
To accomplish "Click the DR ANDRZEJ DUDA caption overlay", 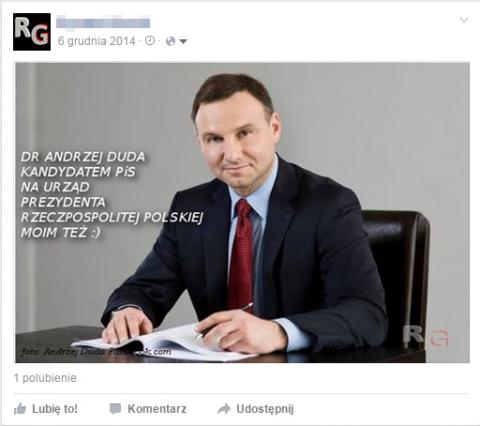I will pos(112,195).
